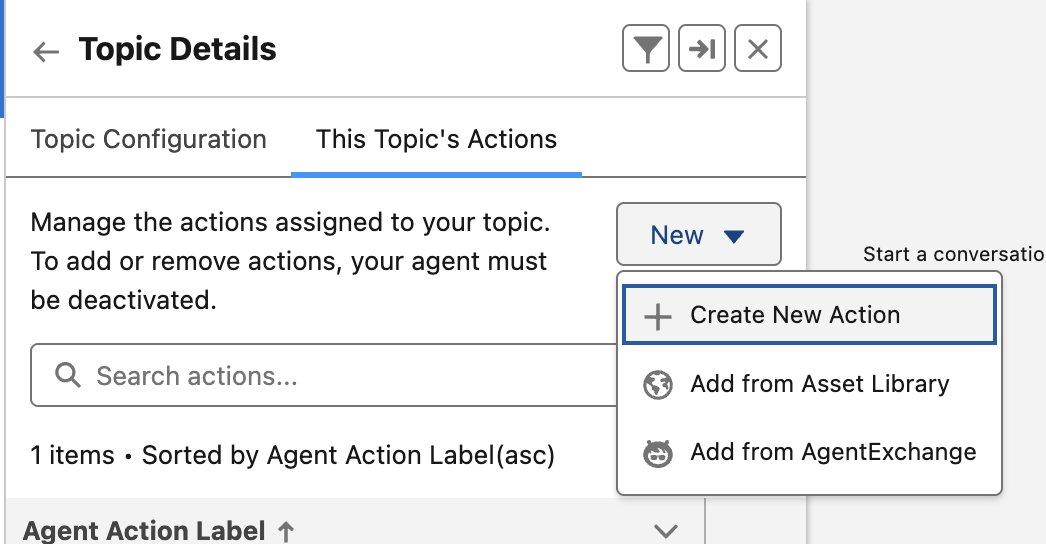Open the filter funnel icon button
This screenshot has height=544, width=1046.
pos(646,48)
